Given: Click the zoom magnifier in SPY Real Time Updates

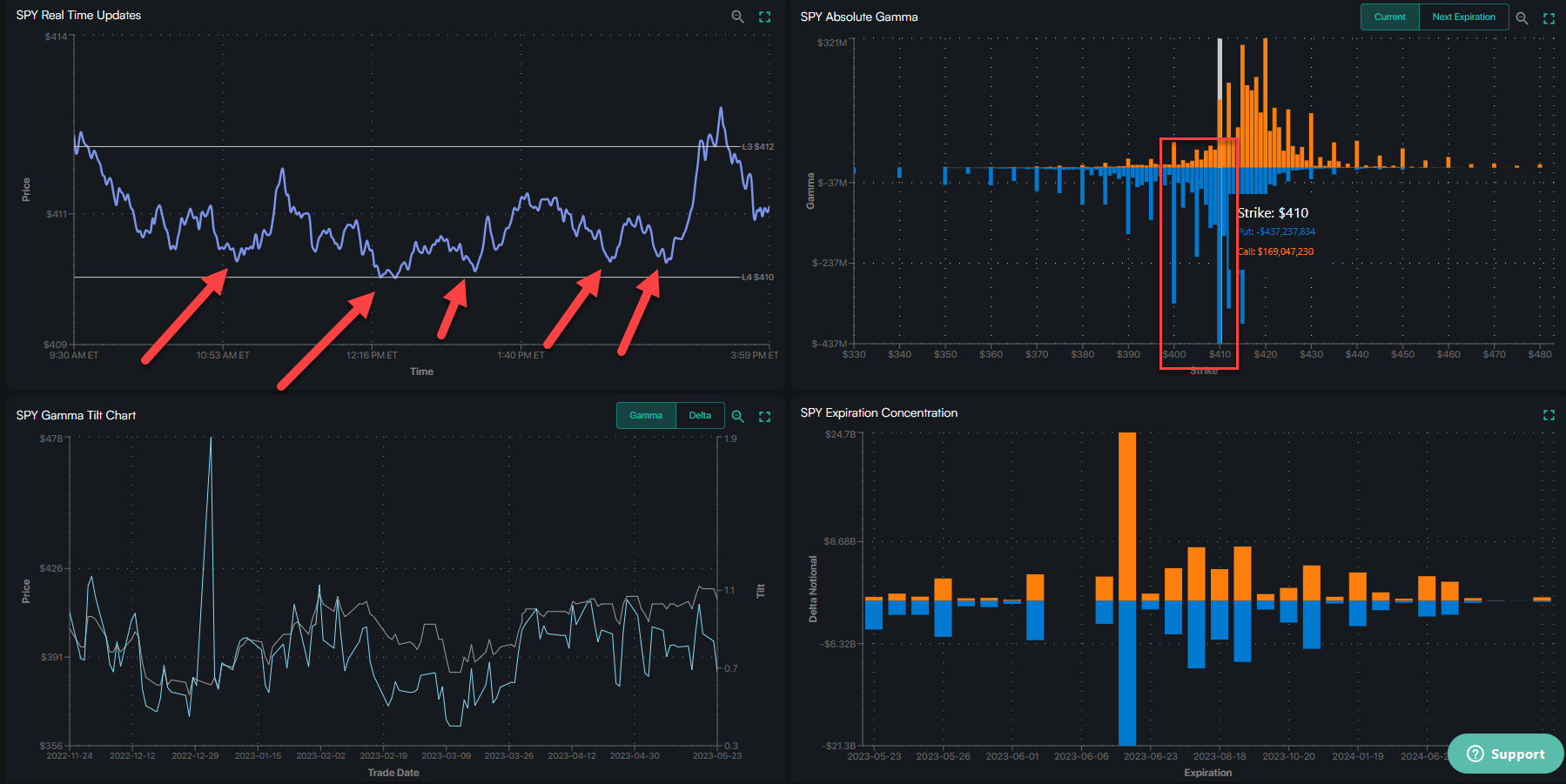Looking at the screenshot, I should tap(737, 17).
